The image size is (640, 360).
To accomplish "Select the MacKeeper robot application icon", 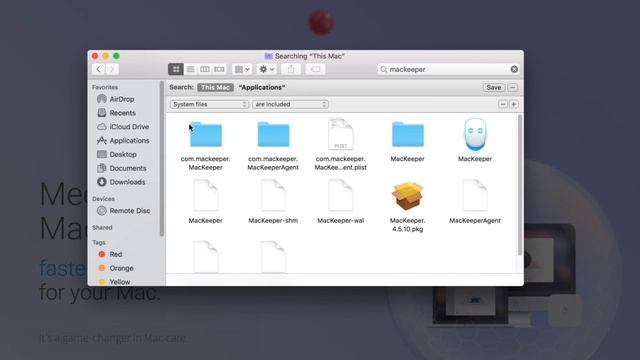I will tap(475, 135).
